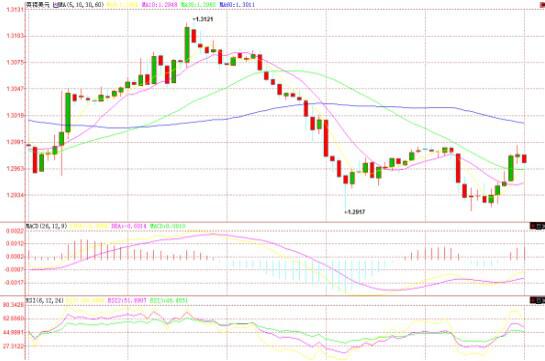Click the 1.3121 high price marker

pos(203,19)
